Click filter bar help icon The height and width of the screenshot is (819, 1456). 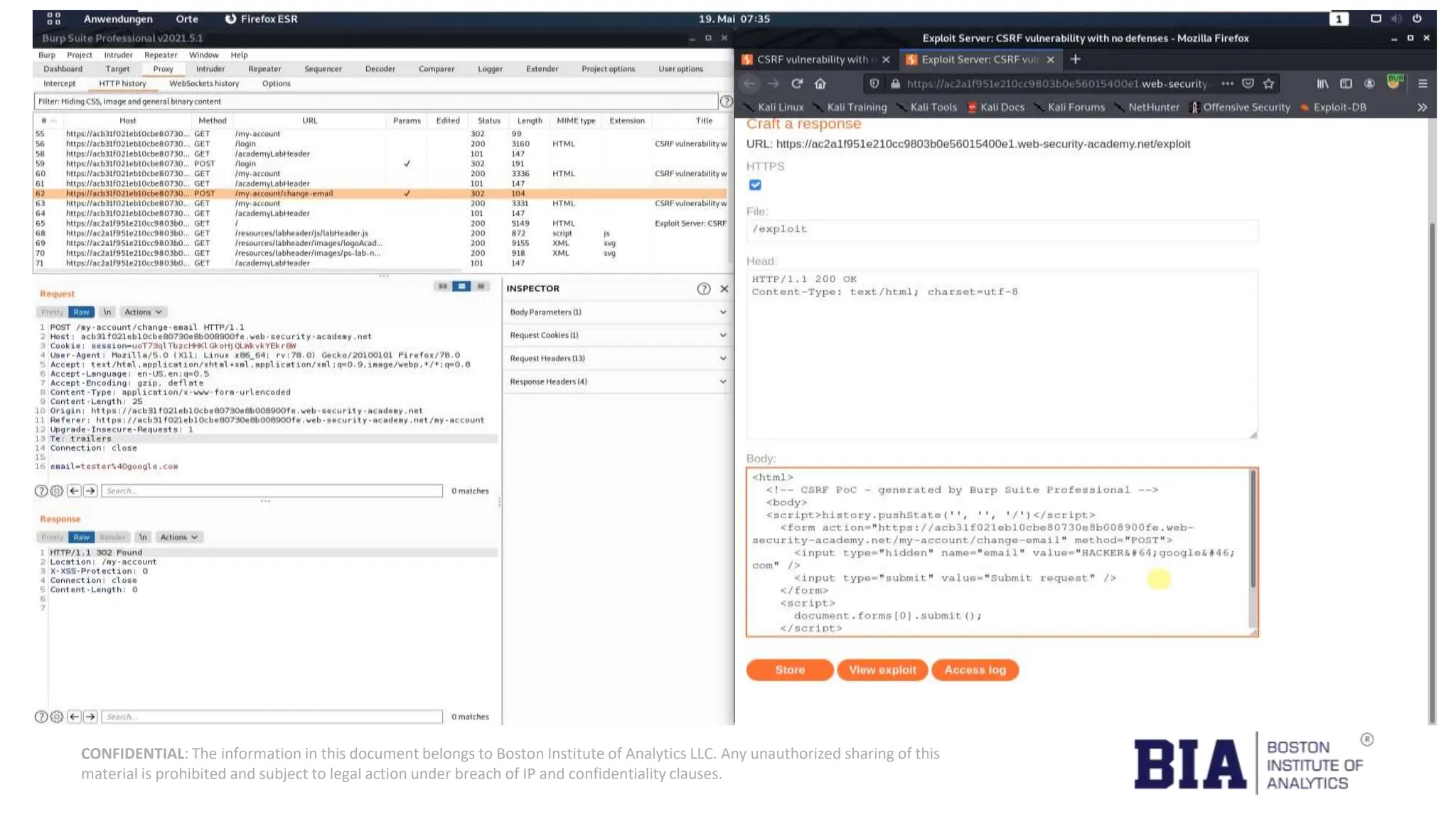click(726, 102)
